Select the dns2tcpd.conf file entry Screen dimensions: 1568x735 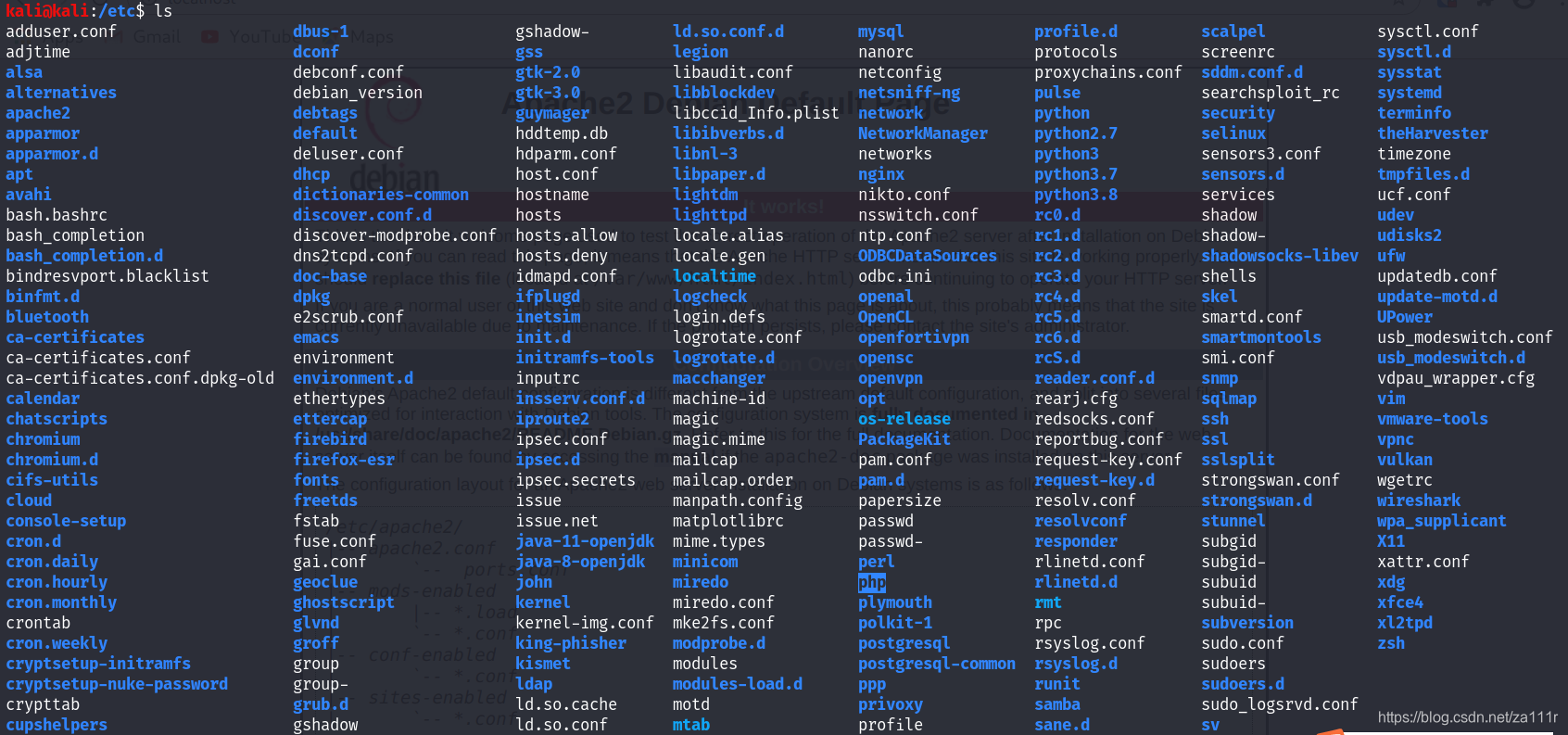[x=353, y=256]
